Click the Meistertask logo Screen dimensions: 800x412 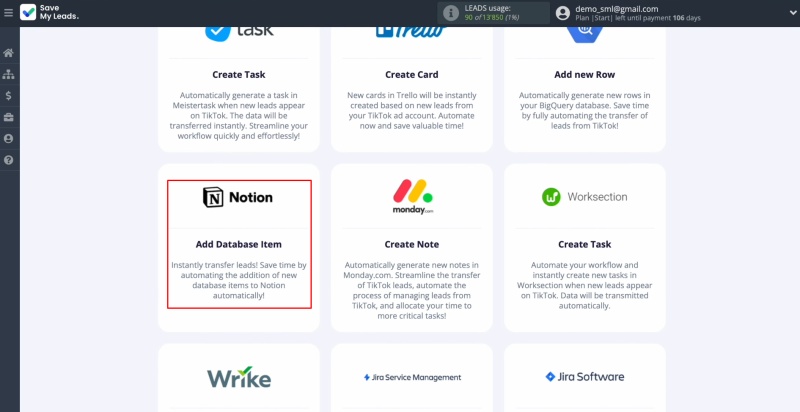click(x=239, y=33)
